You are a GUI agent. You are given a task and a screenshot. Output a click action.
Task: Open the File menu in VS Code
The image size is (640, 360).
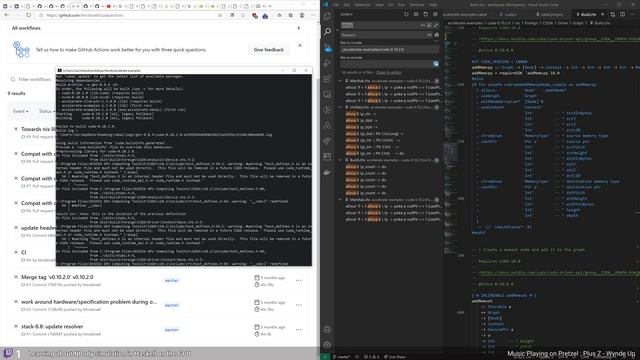pyautogui.click(x=336, y=4)
